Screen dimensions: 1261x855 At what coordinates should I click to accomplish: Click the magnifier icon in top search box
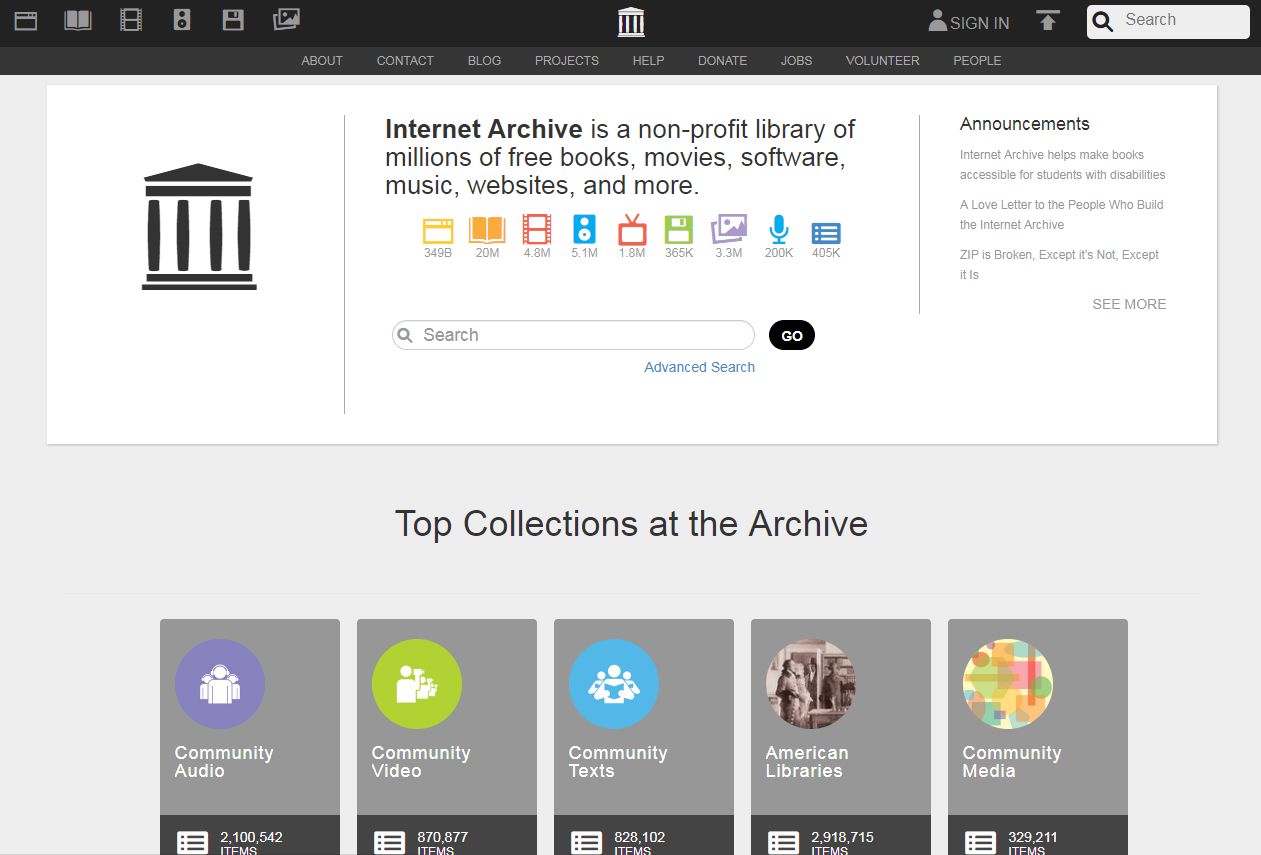pos(1103,22)
